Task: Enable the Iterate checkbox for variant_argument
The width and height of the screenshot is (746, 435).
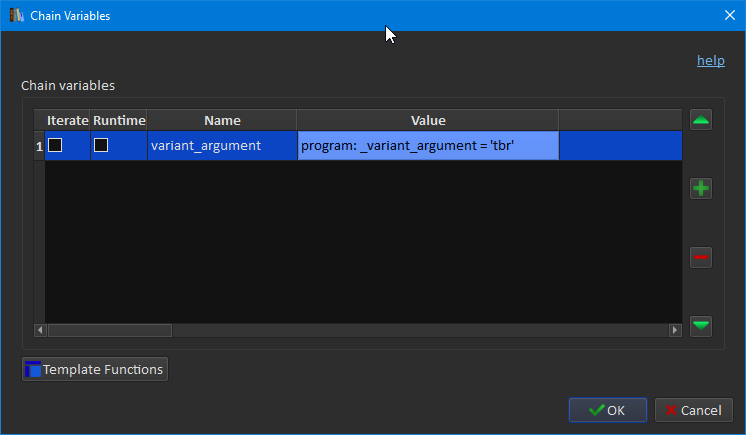Action: point(55,146)
